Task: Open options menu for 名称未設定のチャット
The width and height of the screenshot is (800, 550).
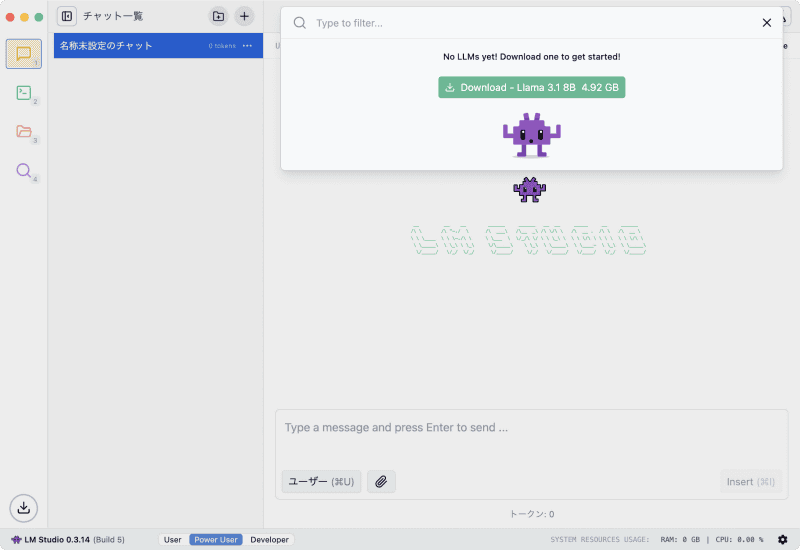Action: click(x=247, y=46)
